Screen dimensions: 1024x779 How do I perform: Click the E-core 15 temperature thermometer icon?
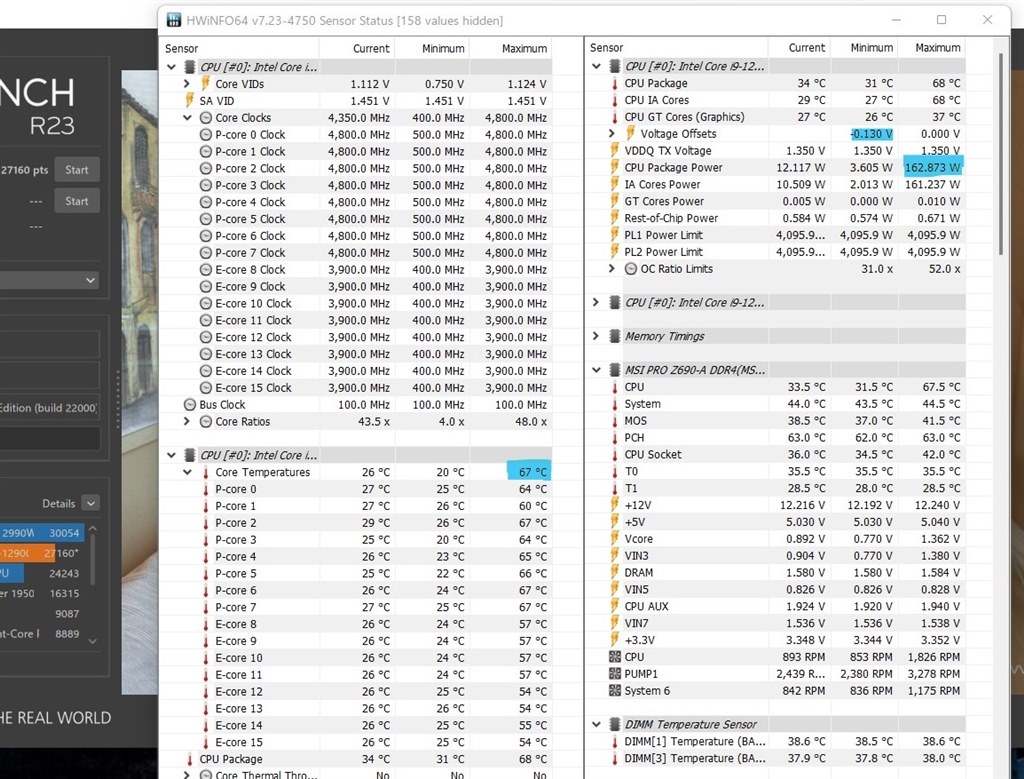(x=205, y=742)
